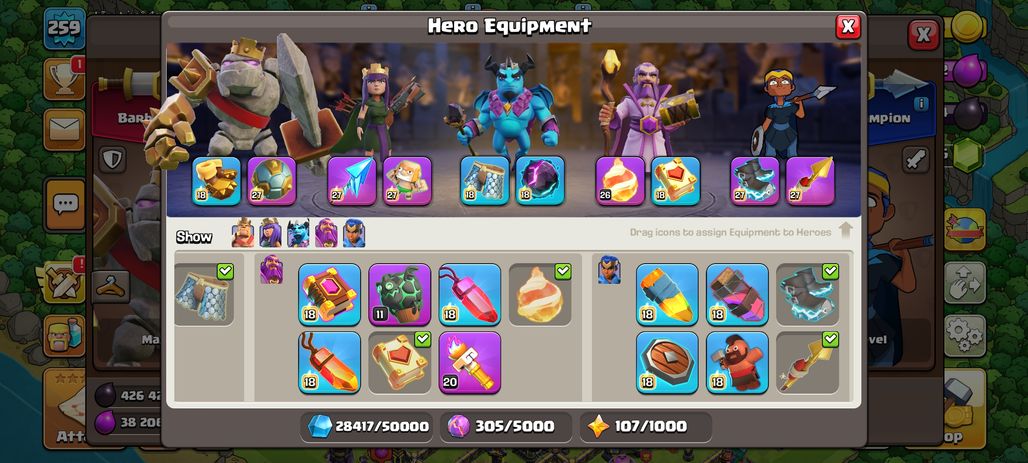Choose the Healing Tome level 18 equipment
The height and width of the screenshot is (463, 1028).
coord(329,294)
